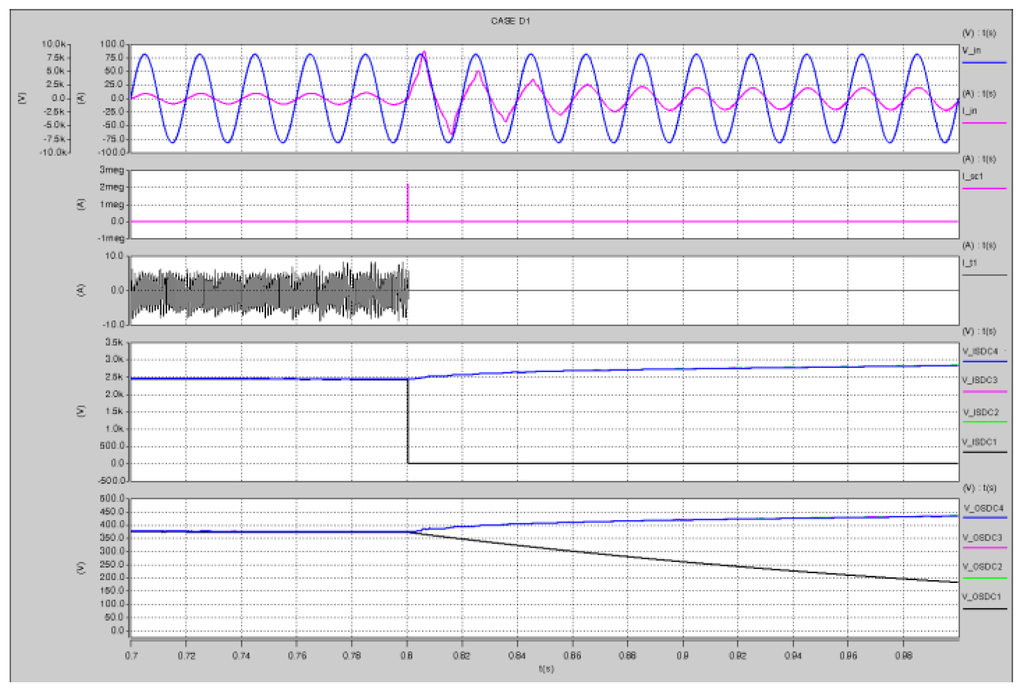Click the 0.72 tick on the time axis
This screenshot has height=697, width=1024.
click(186, 654)
